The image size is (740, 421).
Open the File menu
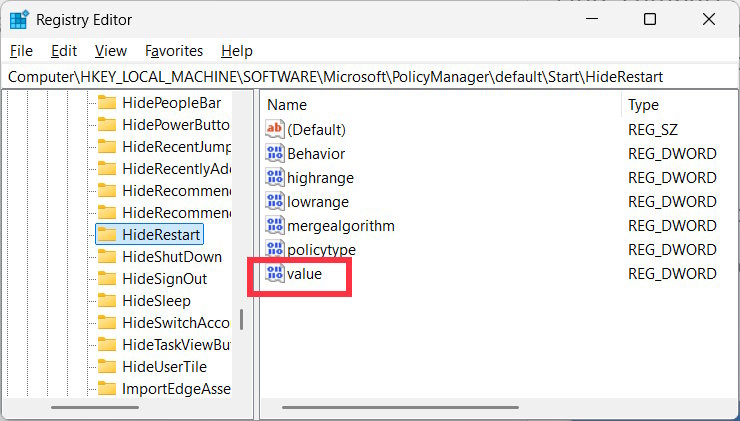(21, 51)
